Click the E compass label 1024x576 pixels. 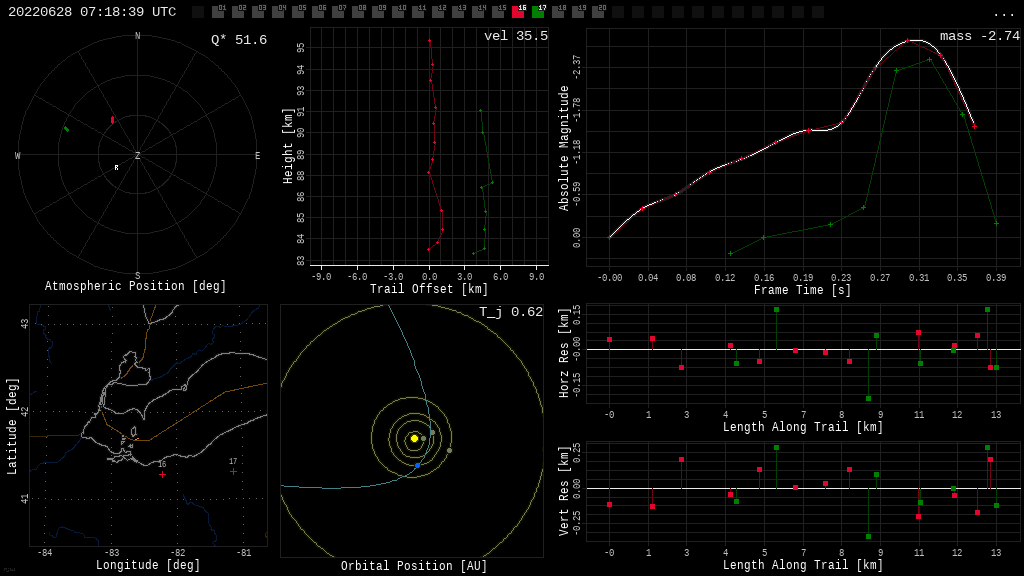(257, 155)
